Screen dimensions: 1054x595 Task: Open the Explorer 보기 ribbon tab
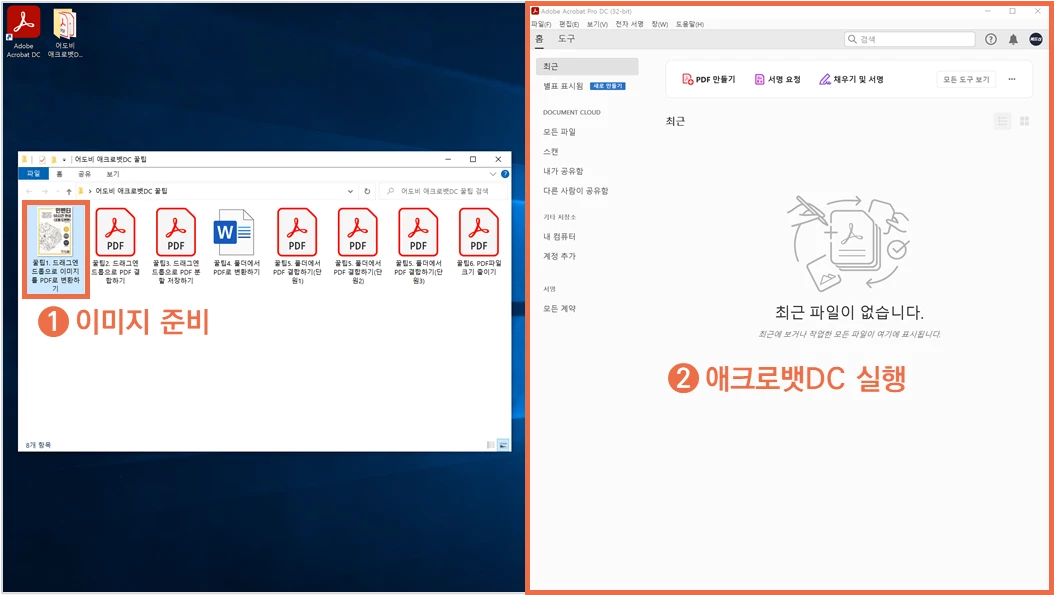click(x=112, y=174)
